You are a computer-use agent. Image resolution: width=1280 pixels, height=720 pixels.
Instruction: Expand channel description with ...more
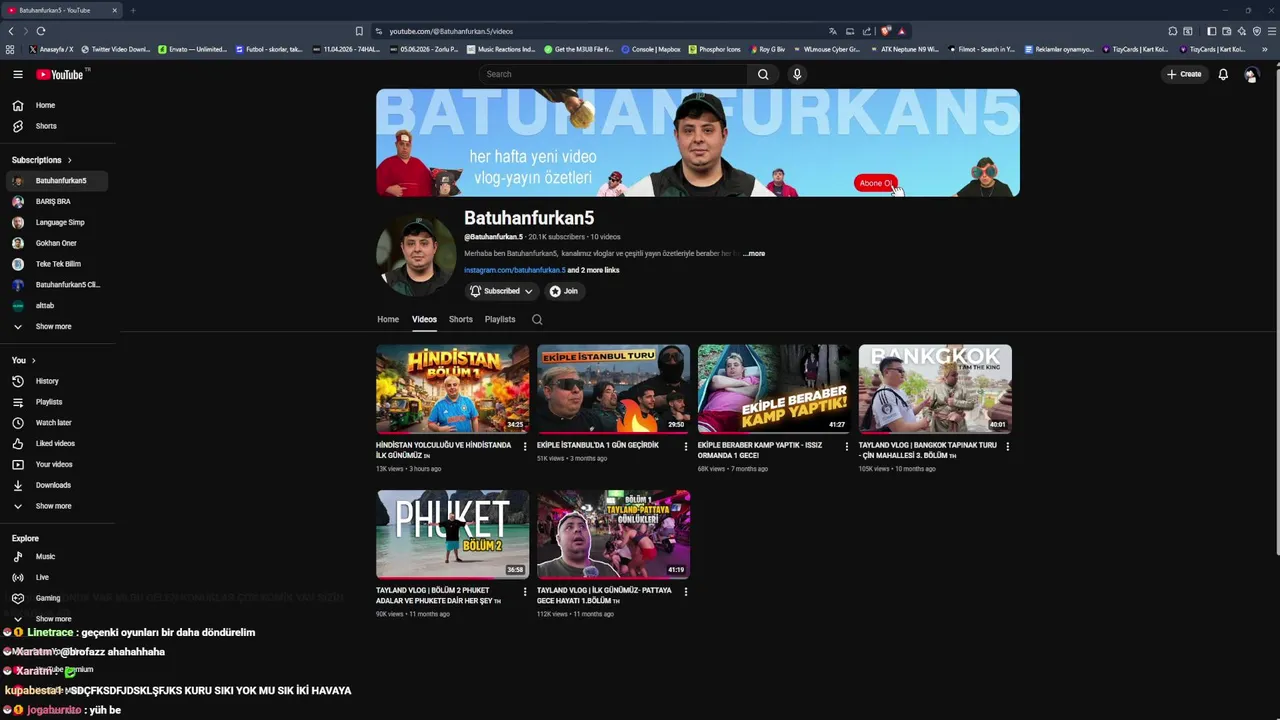pos(755,254)
